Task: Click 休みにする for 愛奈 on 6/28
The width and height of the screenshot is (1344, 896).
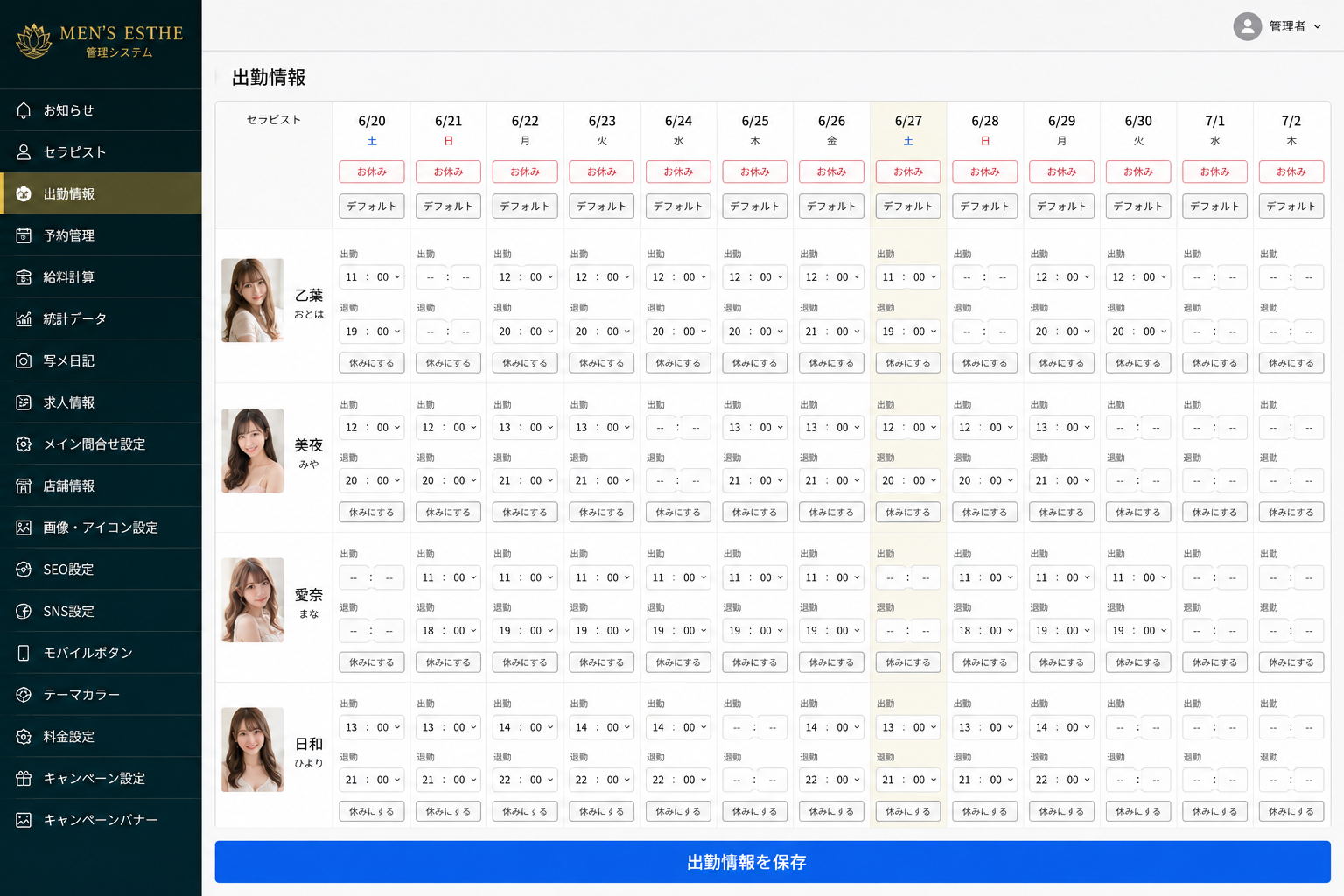Action: click(985, 662)
